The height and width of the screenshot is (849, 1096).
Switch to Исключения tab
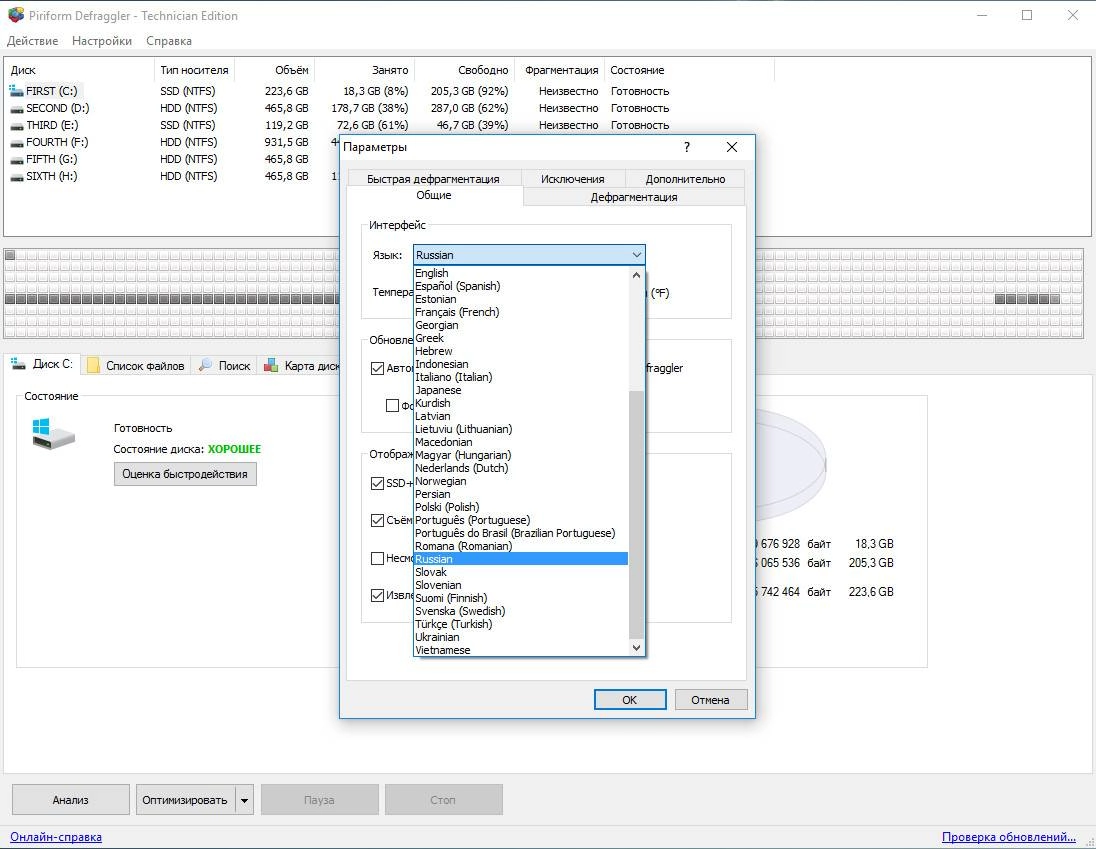[572, 179]
